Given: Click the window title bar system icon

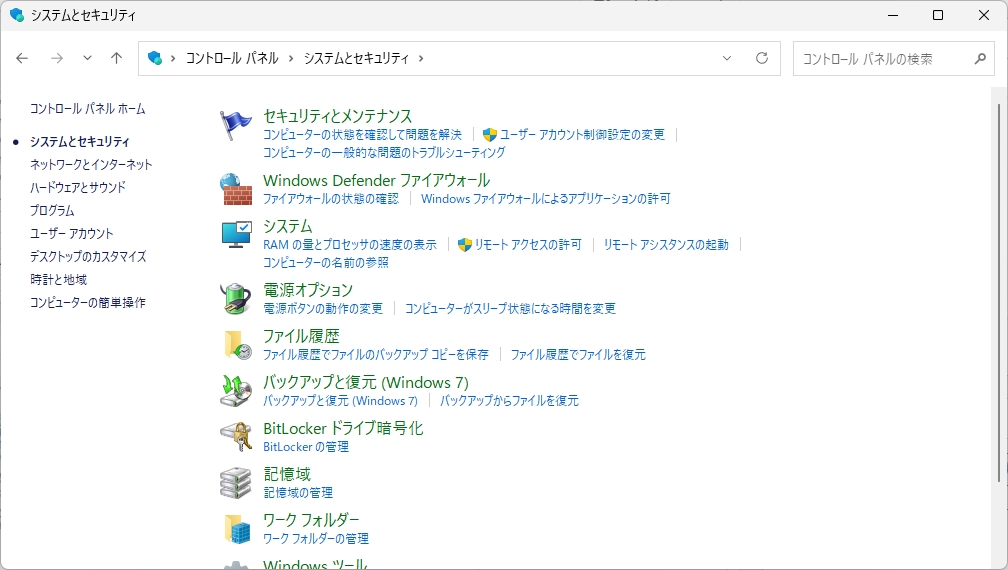Looking at the screenshot, I should click(16, 15).
